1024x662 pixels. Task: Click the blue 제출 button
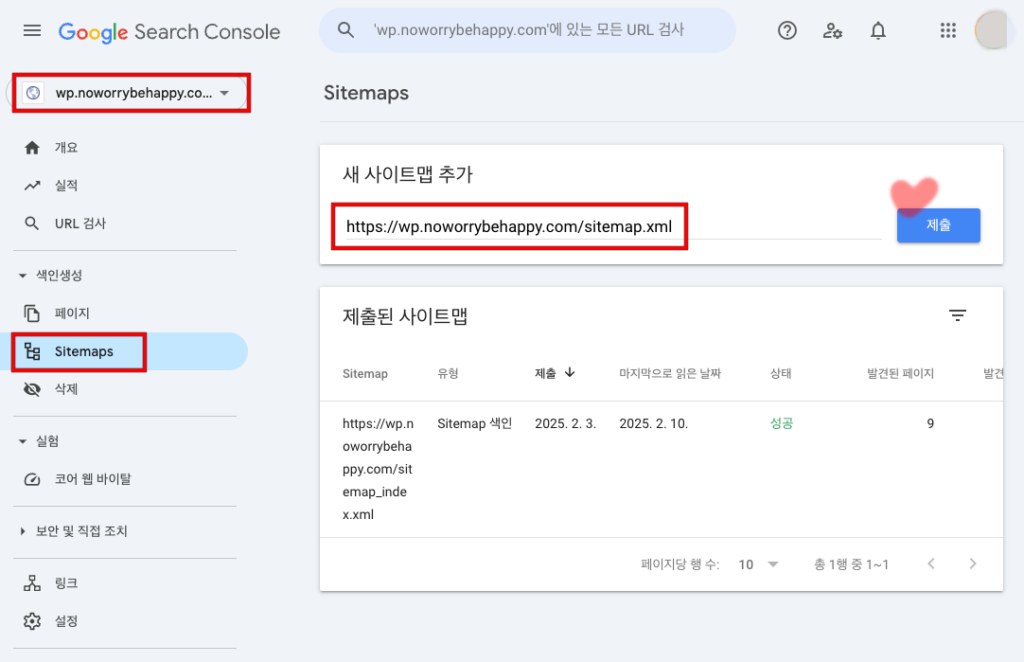[x=938, y=225]
